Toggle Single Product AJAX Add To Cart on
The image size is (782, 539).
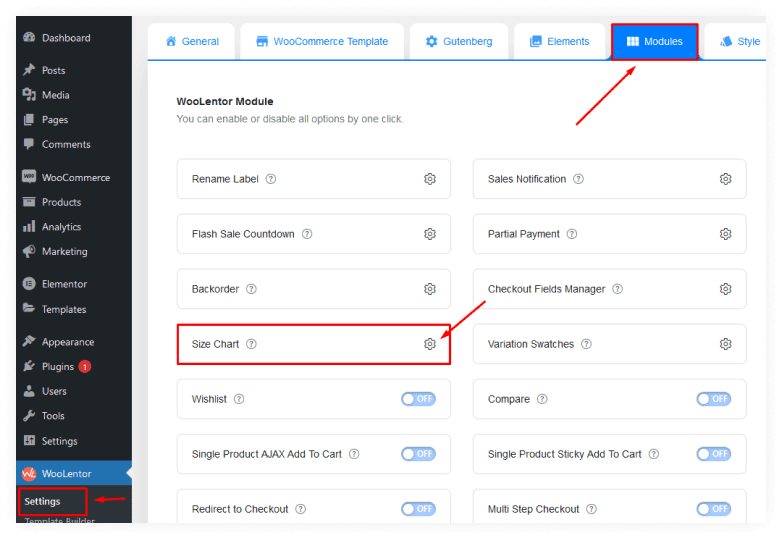(418, 454)
